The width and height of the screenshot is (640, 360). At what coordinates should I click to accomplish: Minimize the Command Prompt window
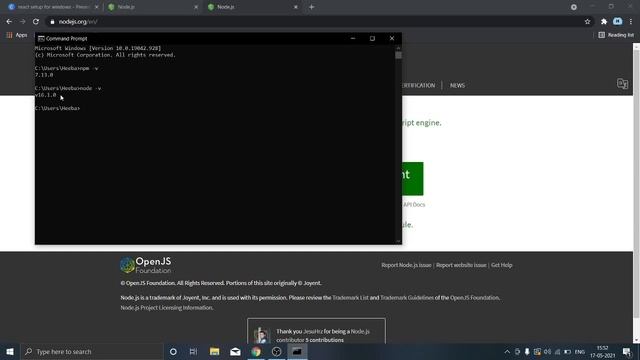(x=353, y=38)
